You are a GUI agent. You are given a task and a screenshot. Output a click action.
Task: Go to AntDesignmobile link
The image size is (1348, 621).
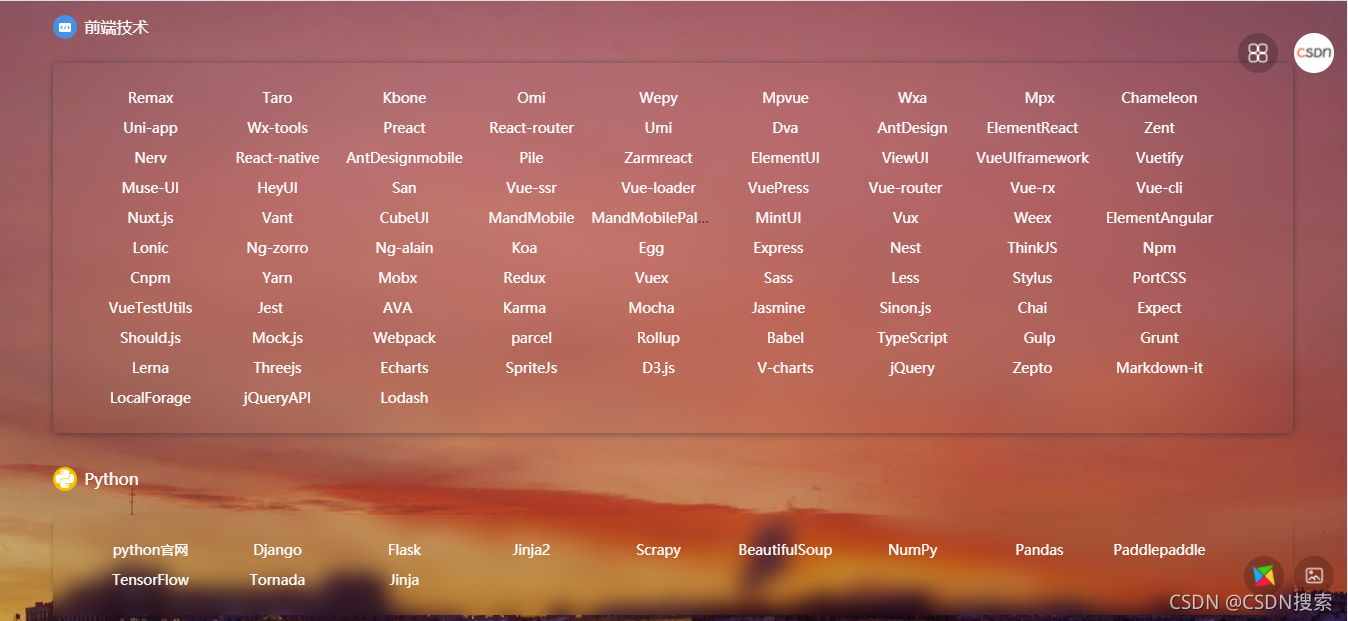click(405, 158)
